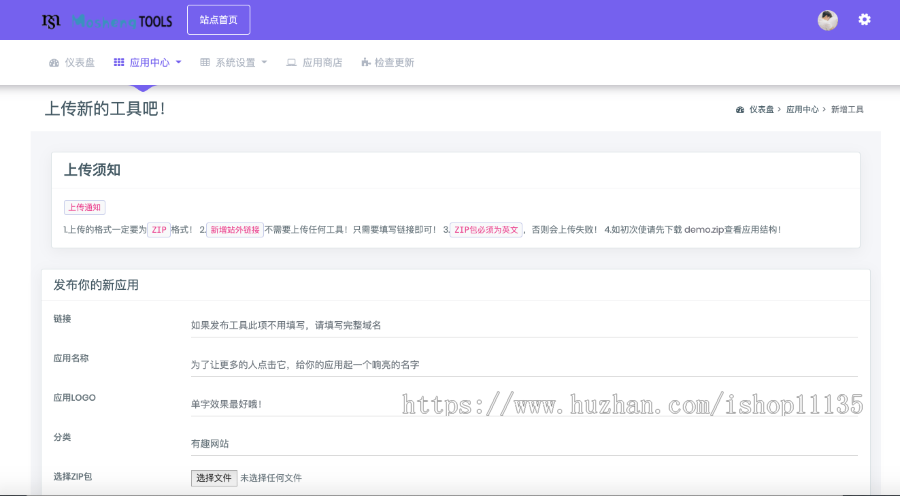Open the user avatar menu
Screen dimensions: 900x496
pyautogui.click(x=827, y=20)
